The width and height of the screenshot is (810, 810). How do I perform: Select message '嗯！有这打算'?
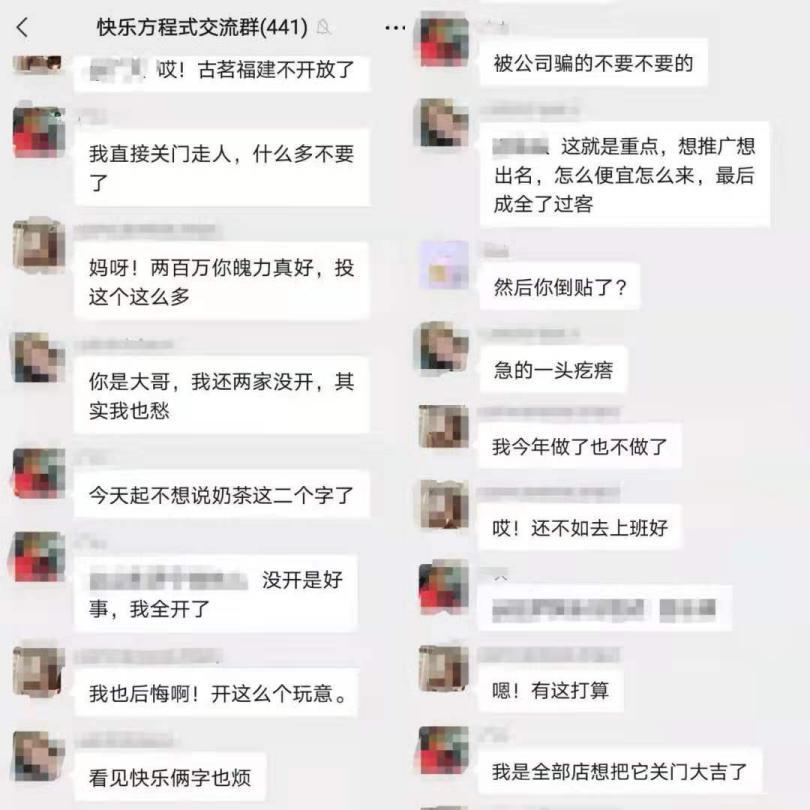pyautogui.click(x=551, y=691)
